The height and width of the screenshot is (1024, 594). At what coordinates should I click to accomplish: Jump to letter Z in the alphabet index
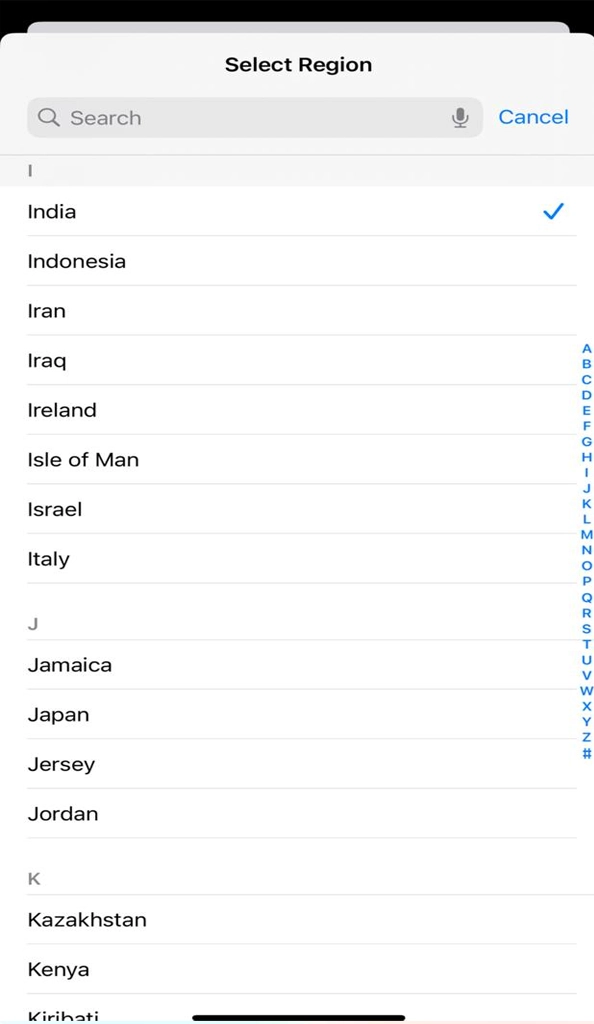click(x=586, y=737)
